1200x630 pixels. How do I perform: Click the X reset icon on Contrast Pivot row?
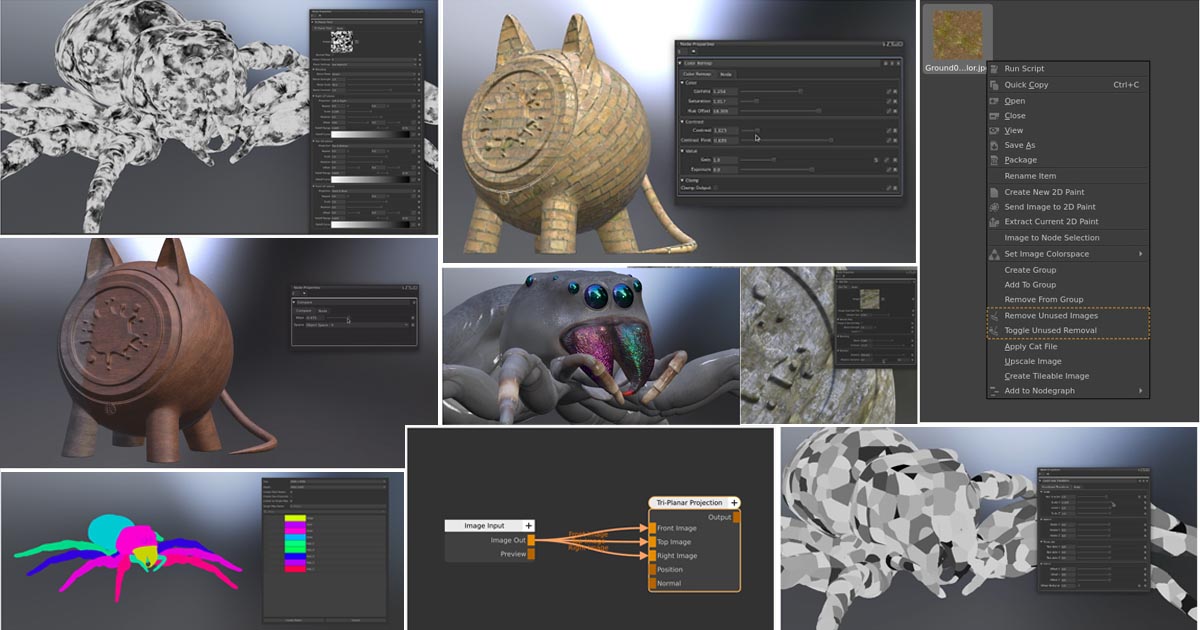[895, 140]
